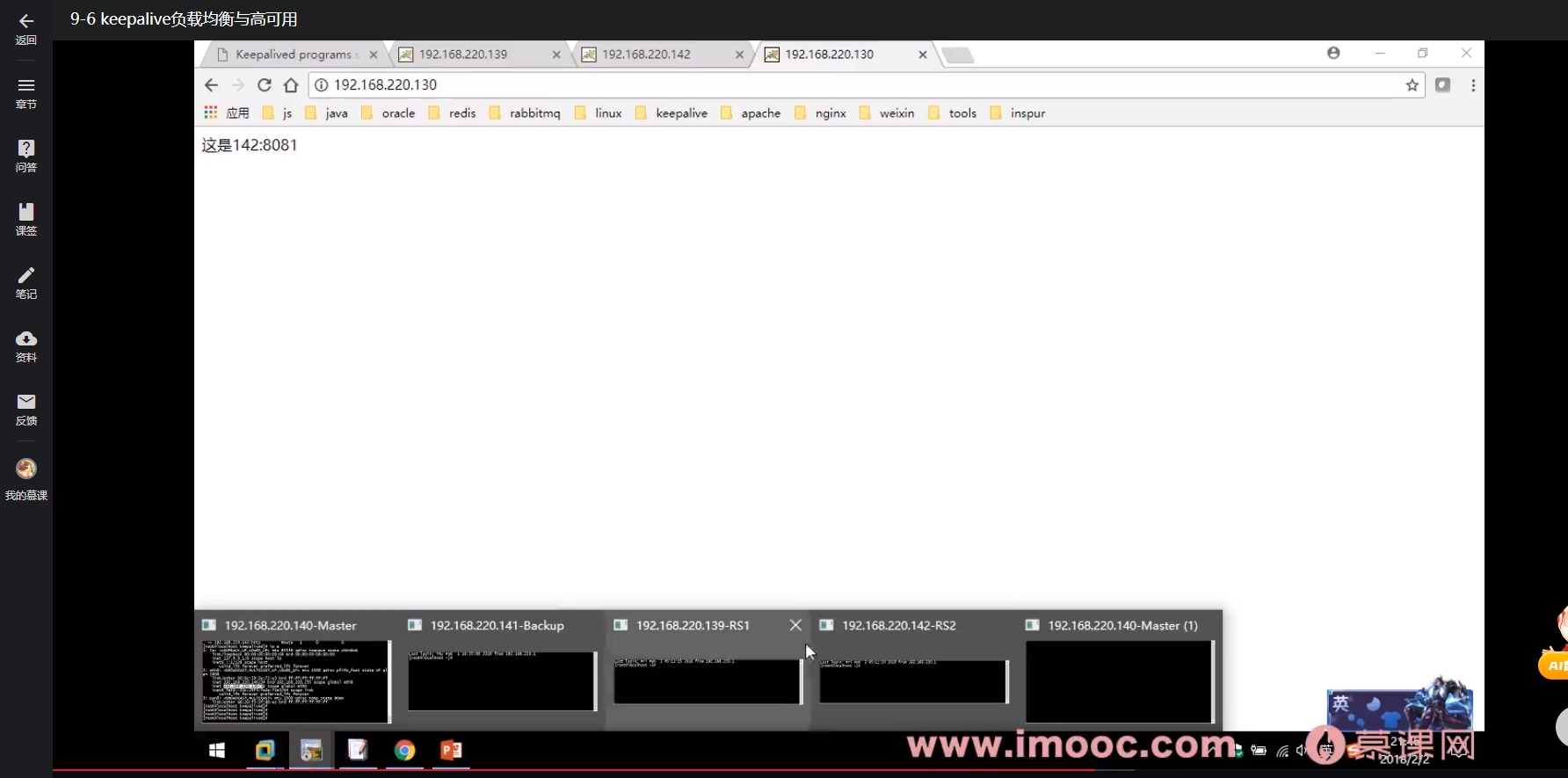
Task: Click the video title 9-6 keepalive负载均衡与高可用
Action: [184, 19]
